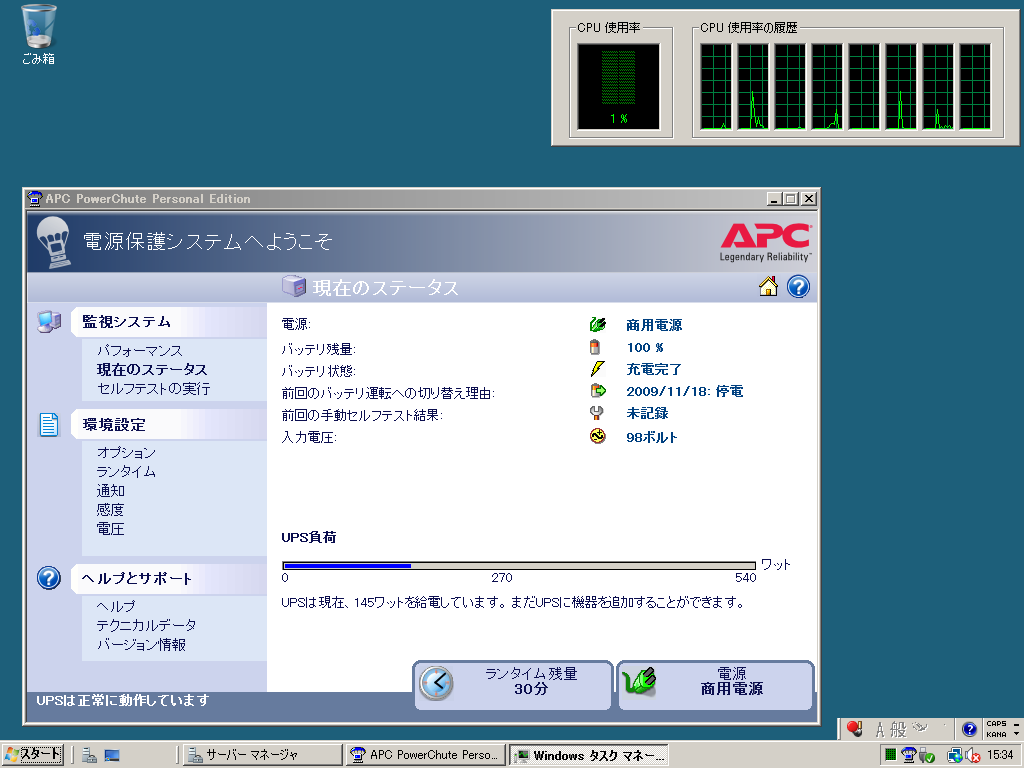Image resolution: width=1024 pixels, height=768 pixels.
Task: Open 電圧 settings page
Action: pyautogui.click(x=110, y=528)
